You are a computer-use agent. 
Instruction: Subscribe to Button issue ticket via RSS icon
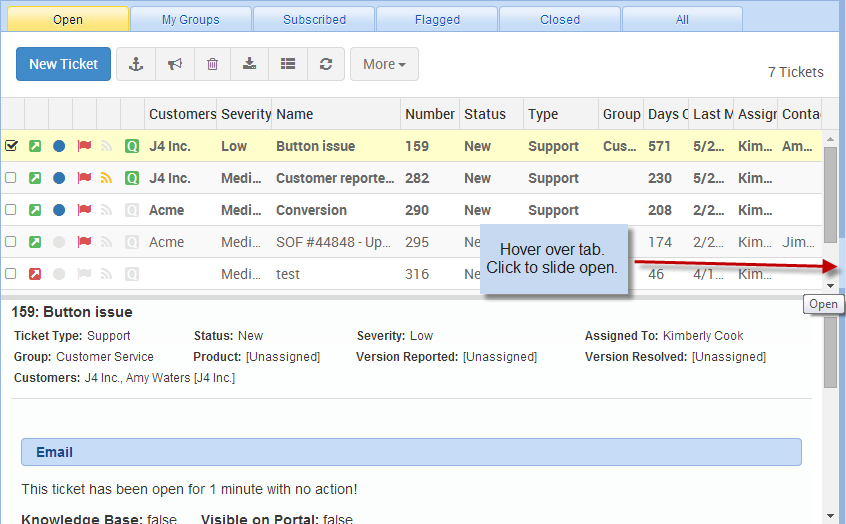pyautogui.click(x=106, y=146)
